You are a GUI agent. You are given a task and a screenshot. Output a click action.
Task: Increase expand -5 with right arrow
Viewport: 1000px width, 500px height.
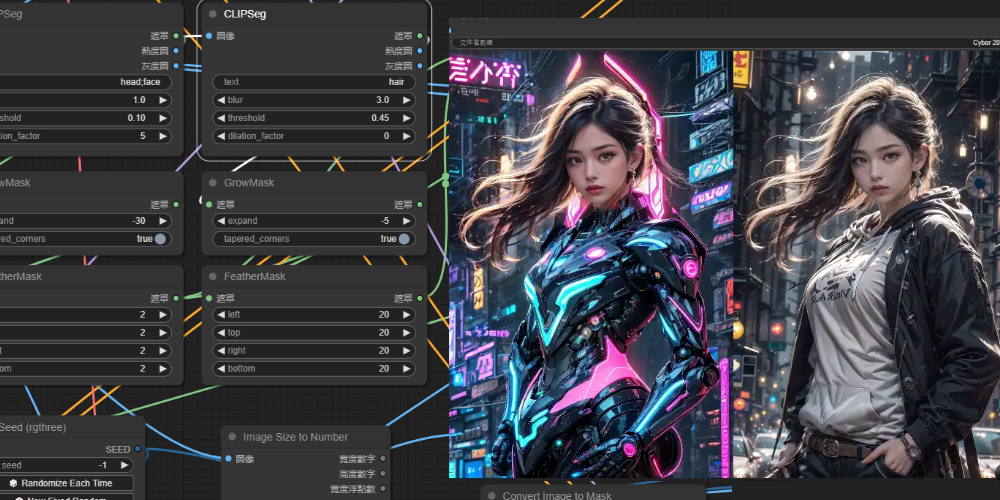(406, 221)
